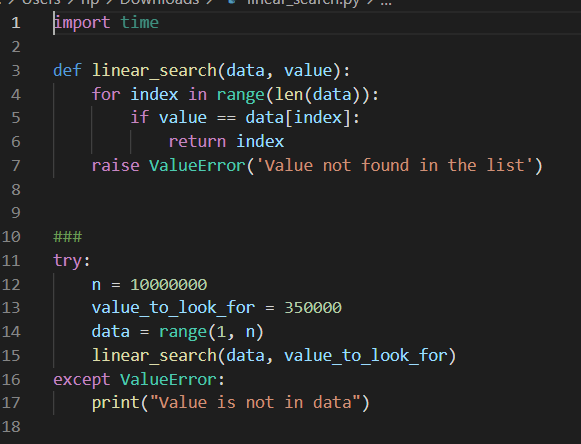Click "linear_search" in the definition on line 3
Screen dimensions: 581x444
pos(154,70)
